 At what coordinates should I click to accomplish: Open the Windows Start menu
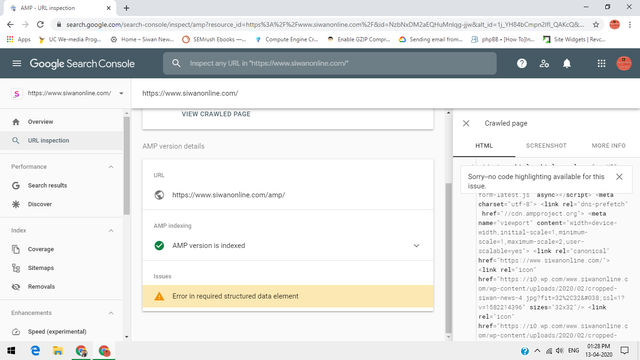click(x=11, y=351)
